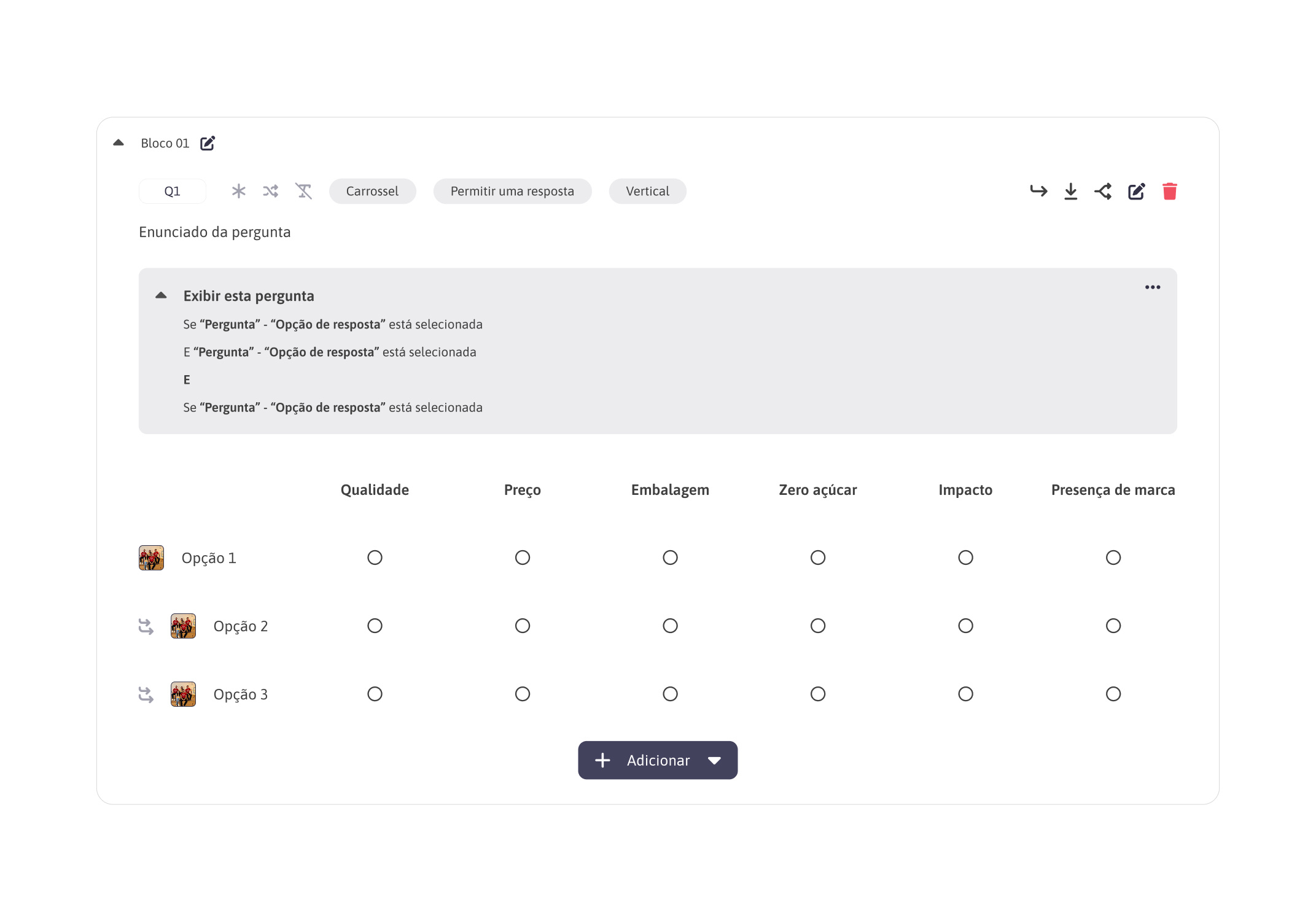Open the branch/share logic icon
1316x921 pixels.
[x=1104, y=191]
